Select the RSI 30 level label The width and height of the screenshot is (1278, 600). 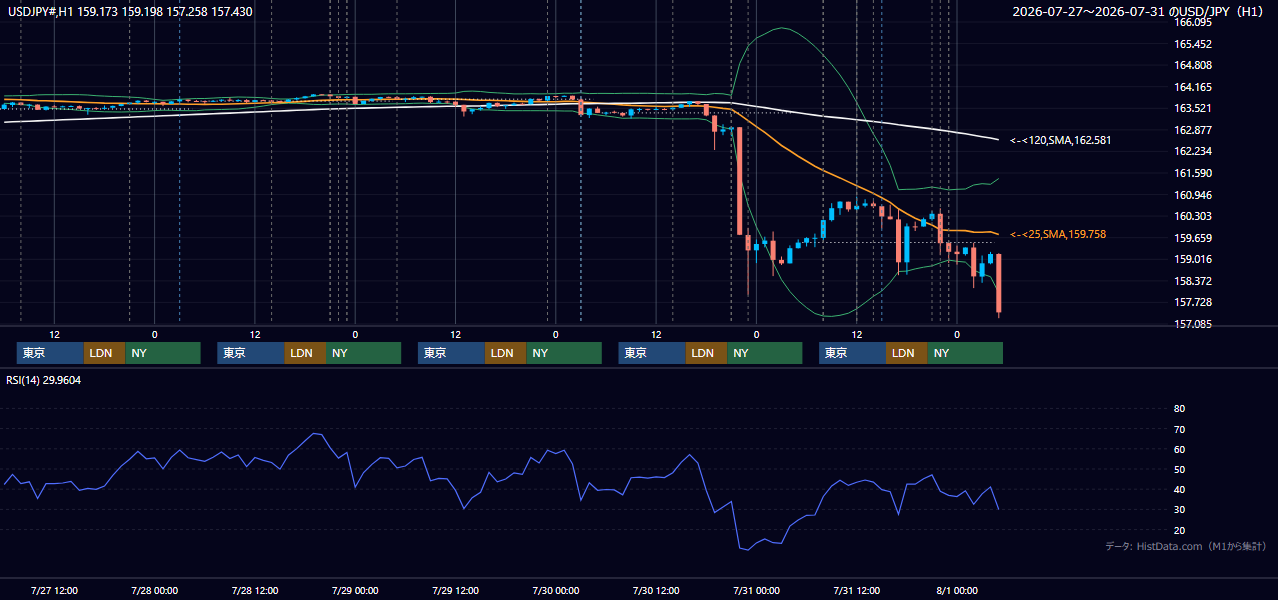[1179, 509]
